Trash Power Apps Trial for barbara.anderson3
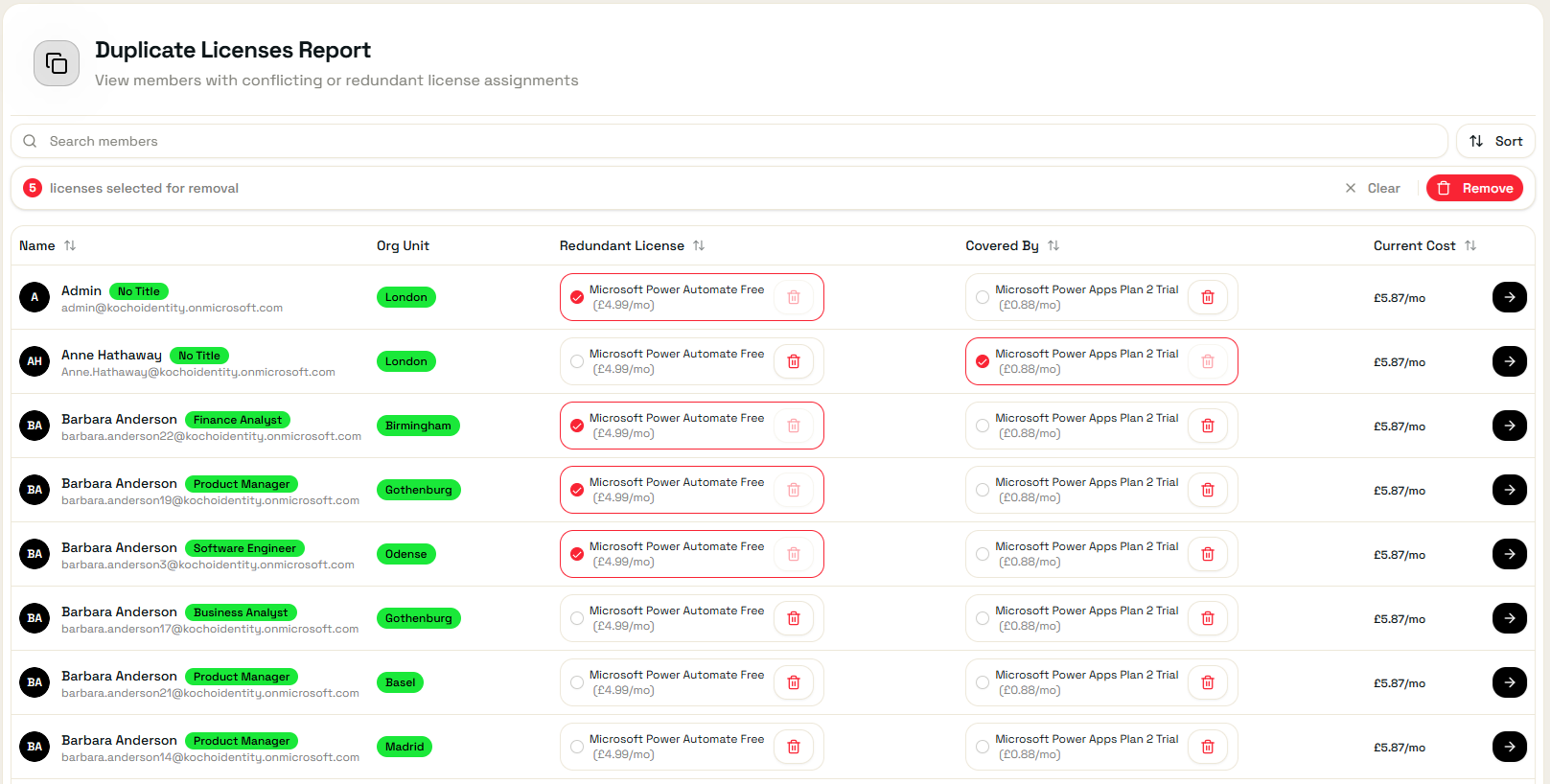 pos(1208,554)
